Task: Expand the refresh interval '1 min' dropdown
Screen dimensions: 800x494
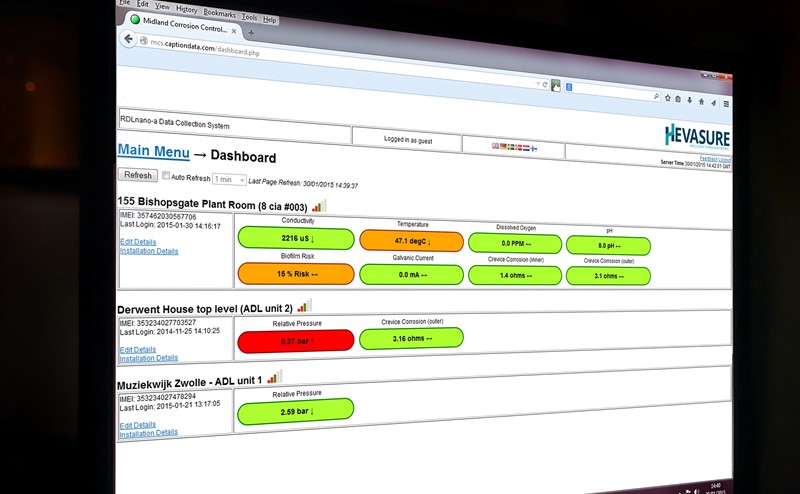Action: (x=229, y=179)
